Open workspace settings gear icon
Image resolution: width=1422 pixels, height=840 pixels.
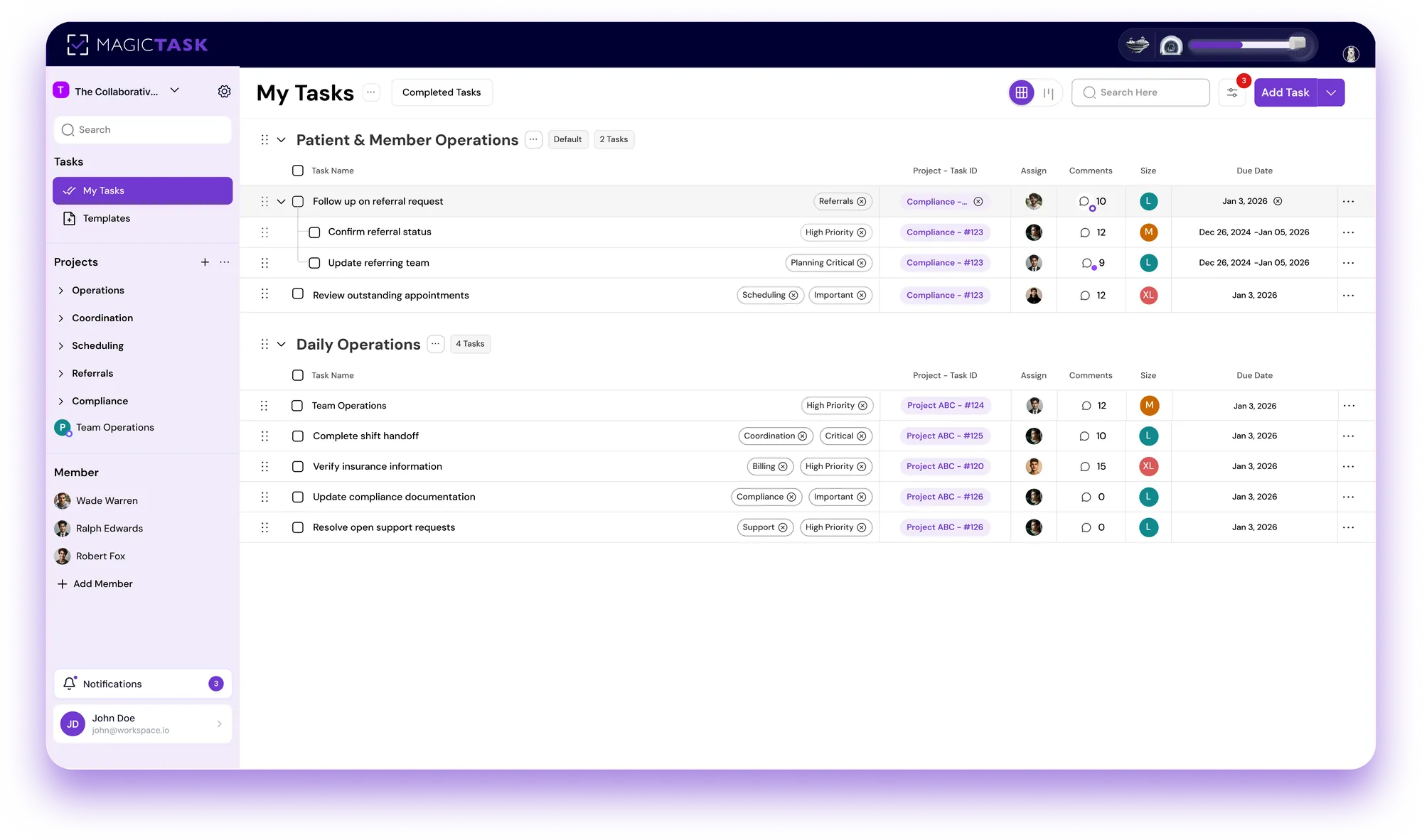pos(224,91)
